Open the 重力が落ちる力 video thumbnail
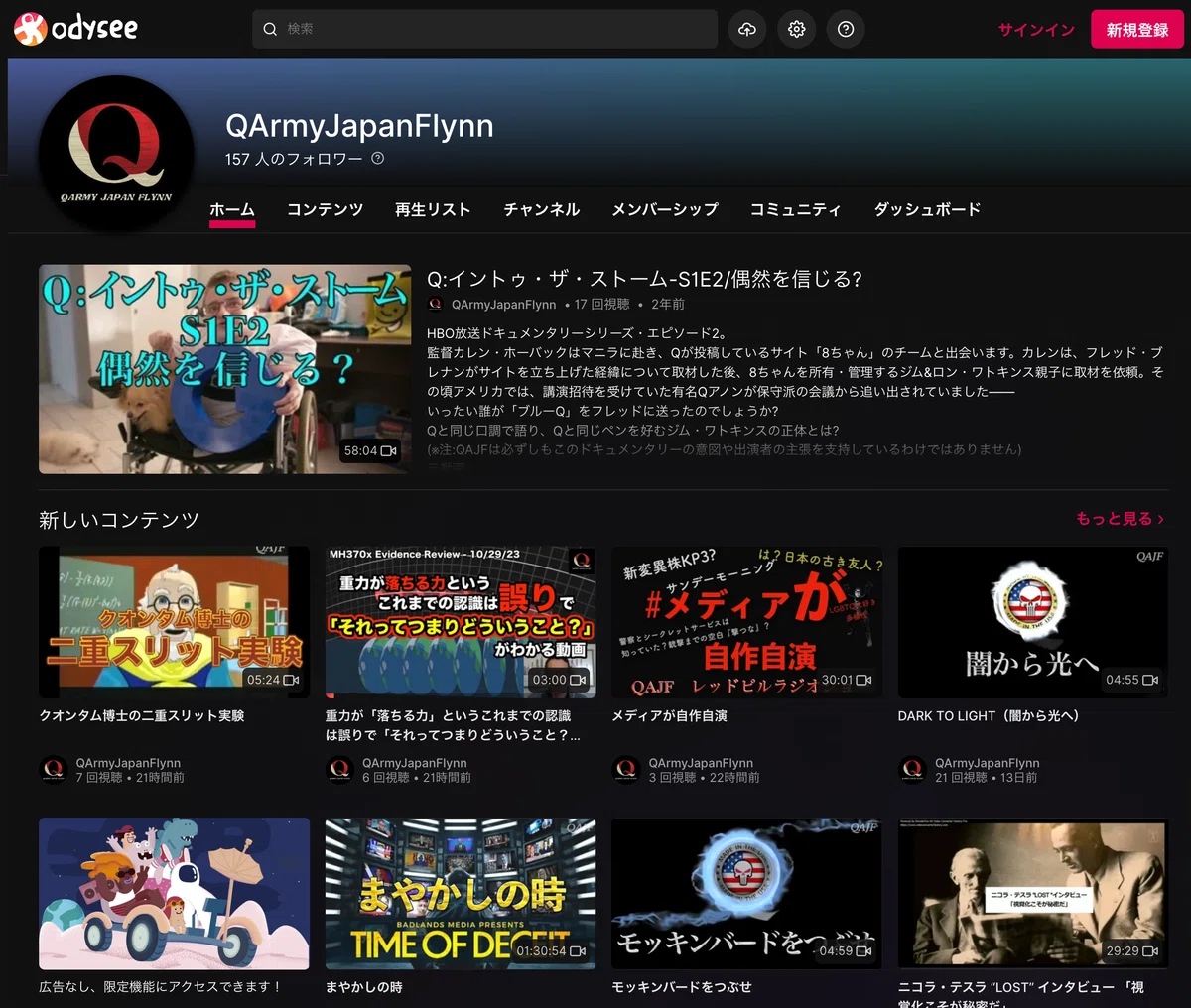This screenshot has height=1008, width=1191. pos(461,622)
